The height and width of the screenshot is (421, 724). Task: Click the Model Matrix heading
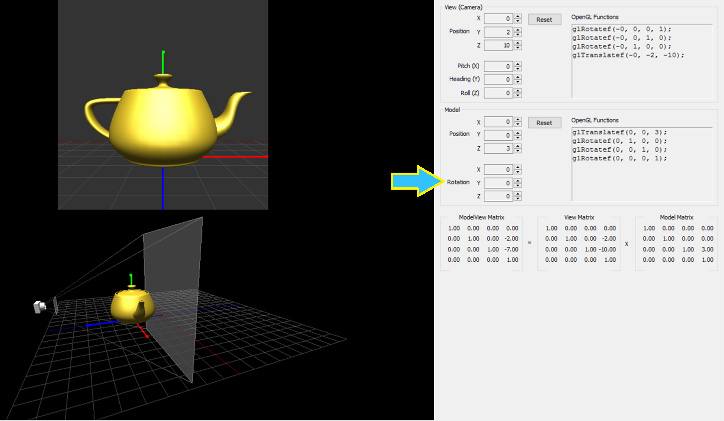676,217
